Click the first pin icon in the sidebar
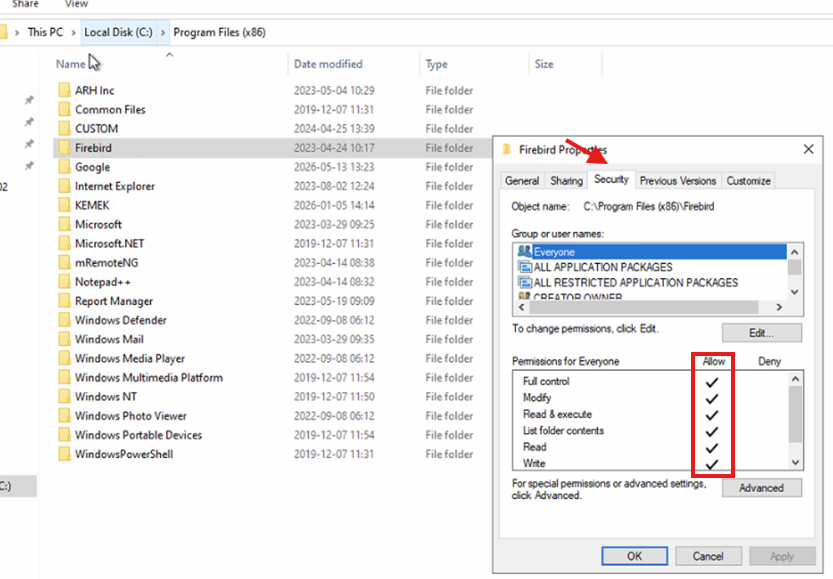 pyautogui.click(x=29, y=100)
